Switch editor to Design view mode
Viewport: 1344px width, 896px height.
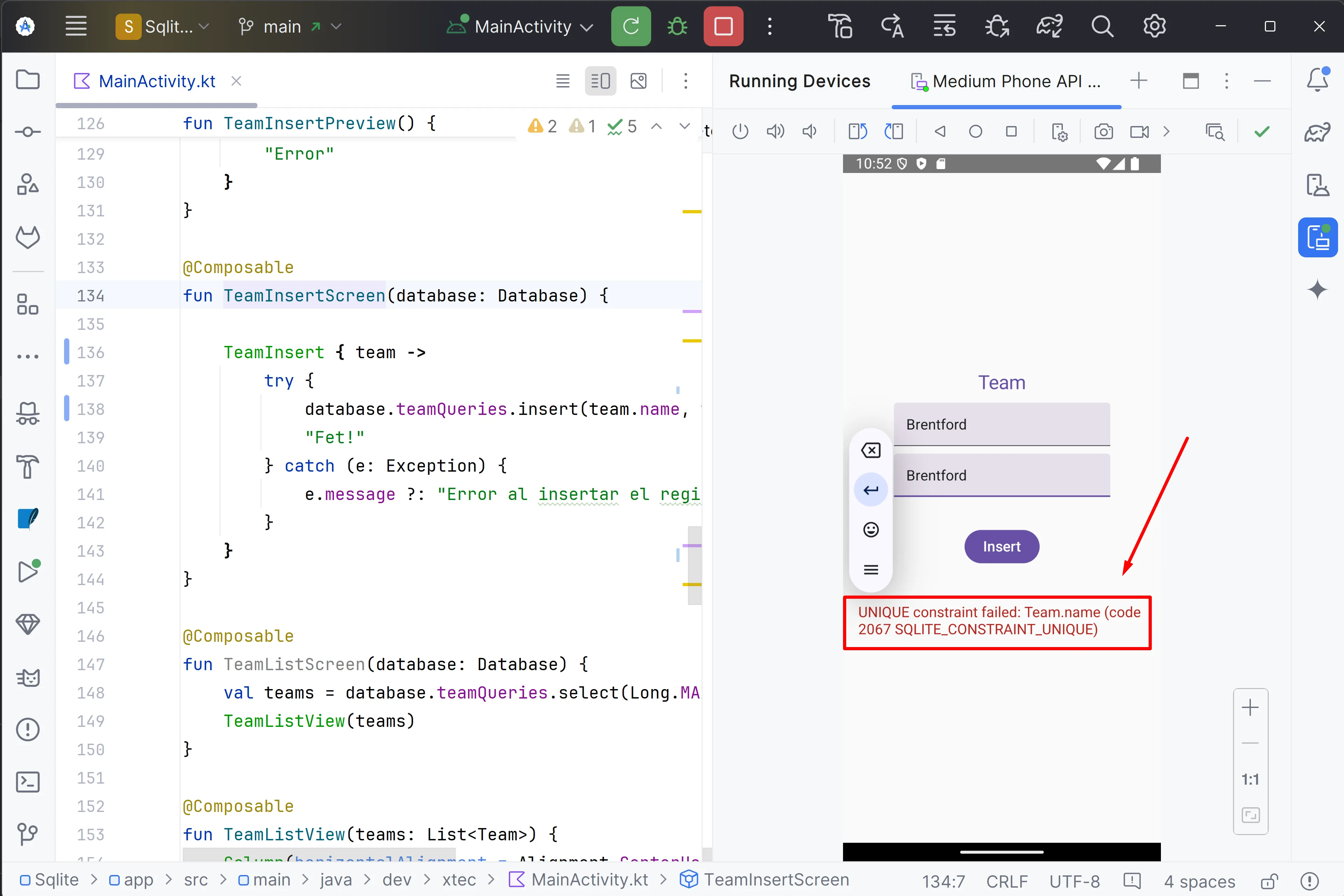(x=638, y=81)
